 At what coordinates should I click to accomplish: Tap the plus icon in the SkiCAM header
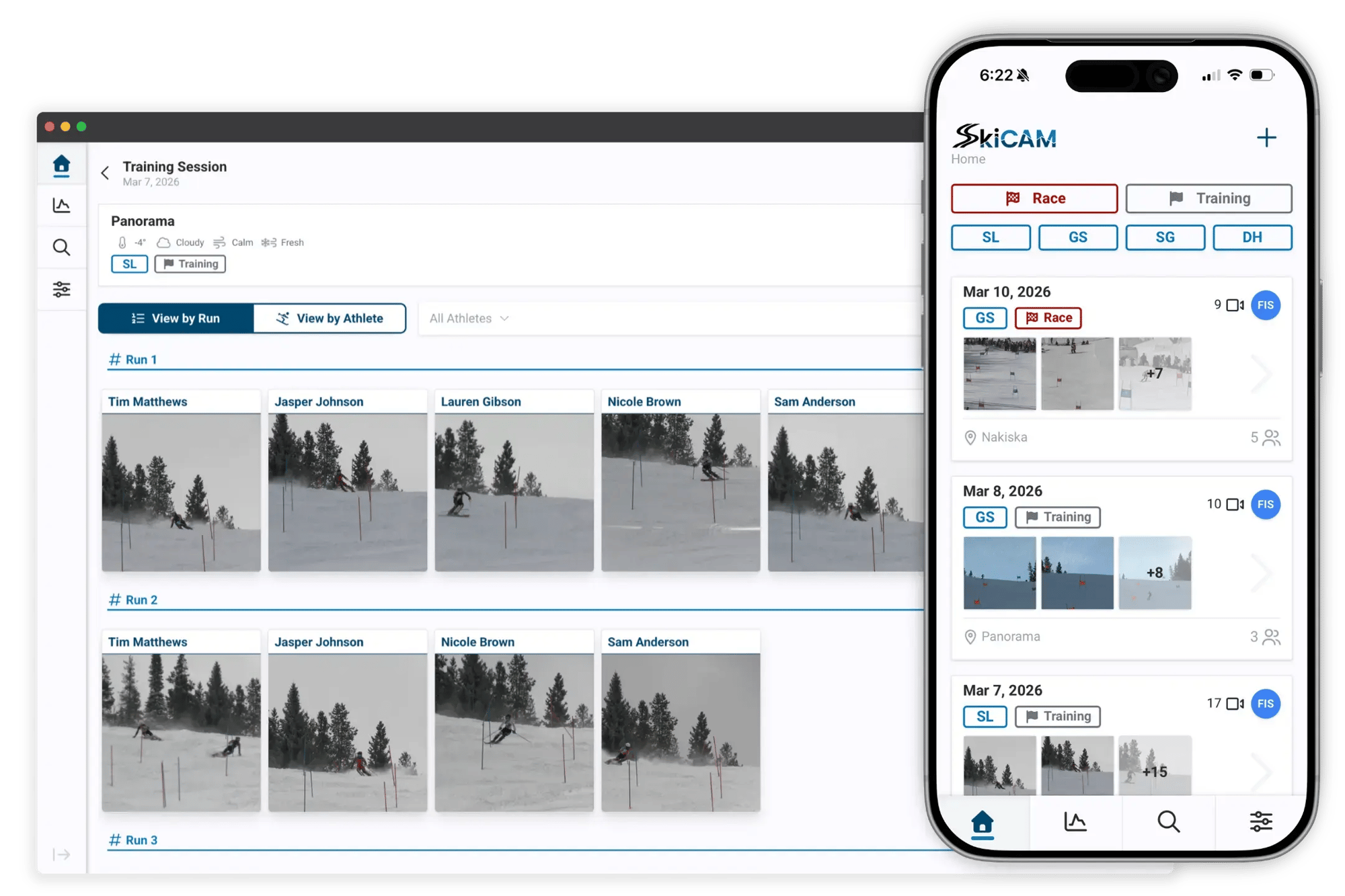pos(1266,138)
